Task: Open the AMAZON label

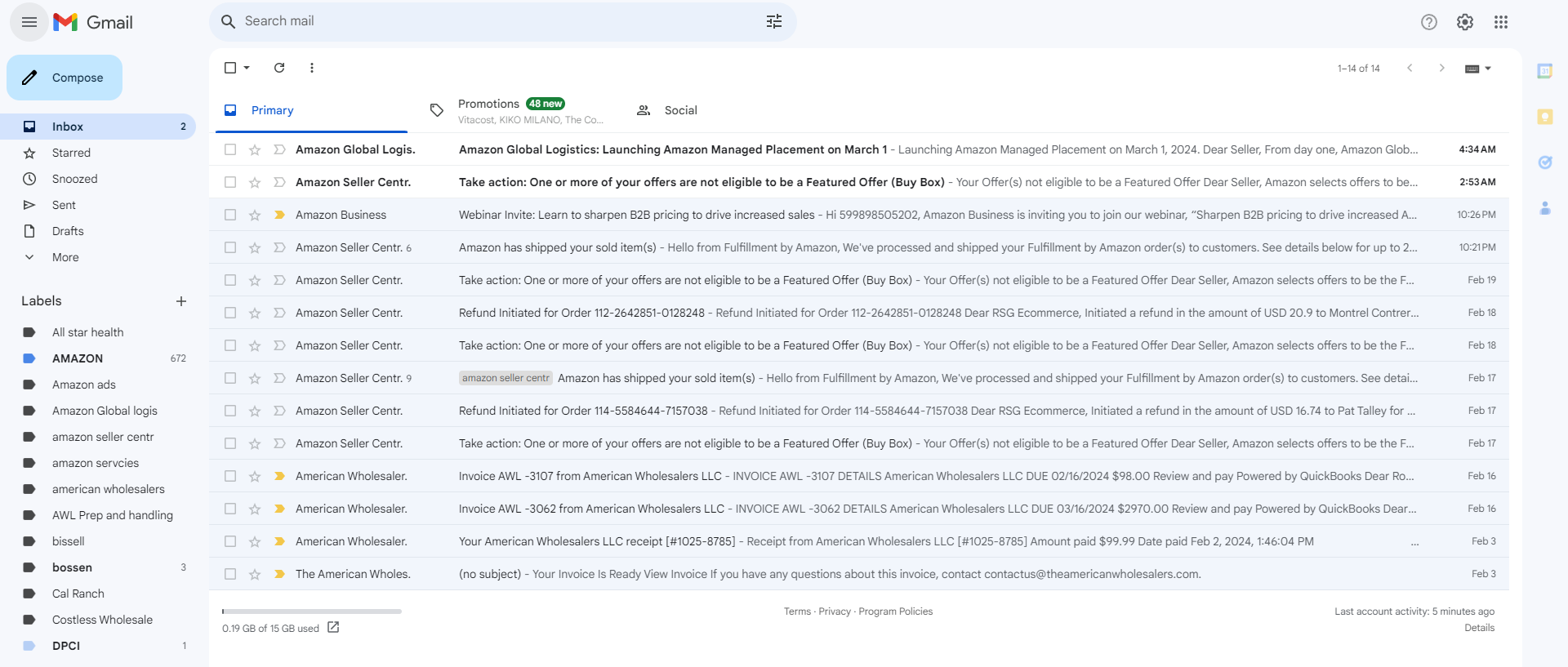Action: click(98, 358)
